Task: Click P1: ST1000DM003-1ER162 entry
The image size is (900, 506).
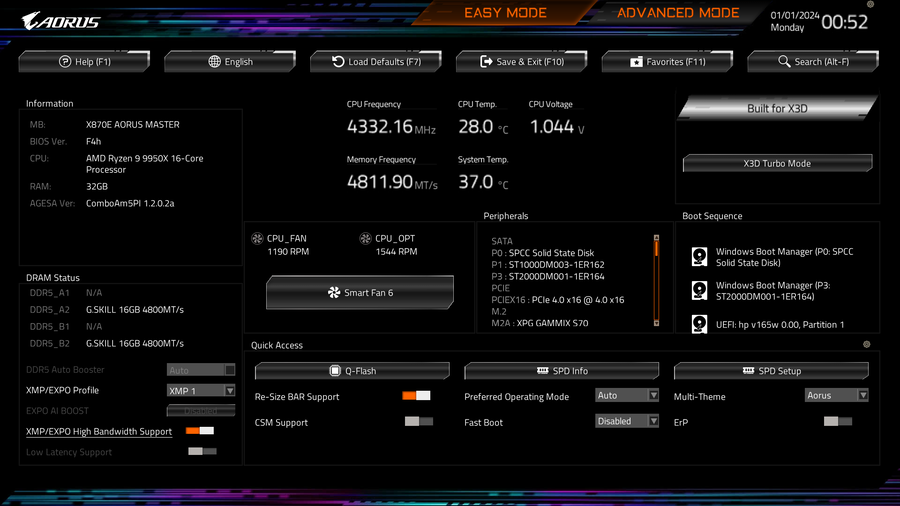Action: click(x=548, y=264)
